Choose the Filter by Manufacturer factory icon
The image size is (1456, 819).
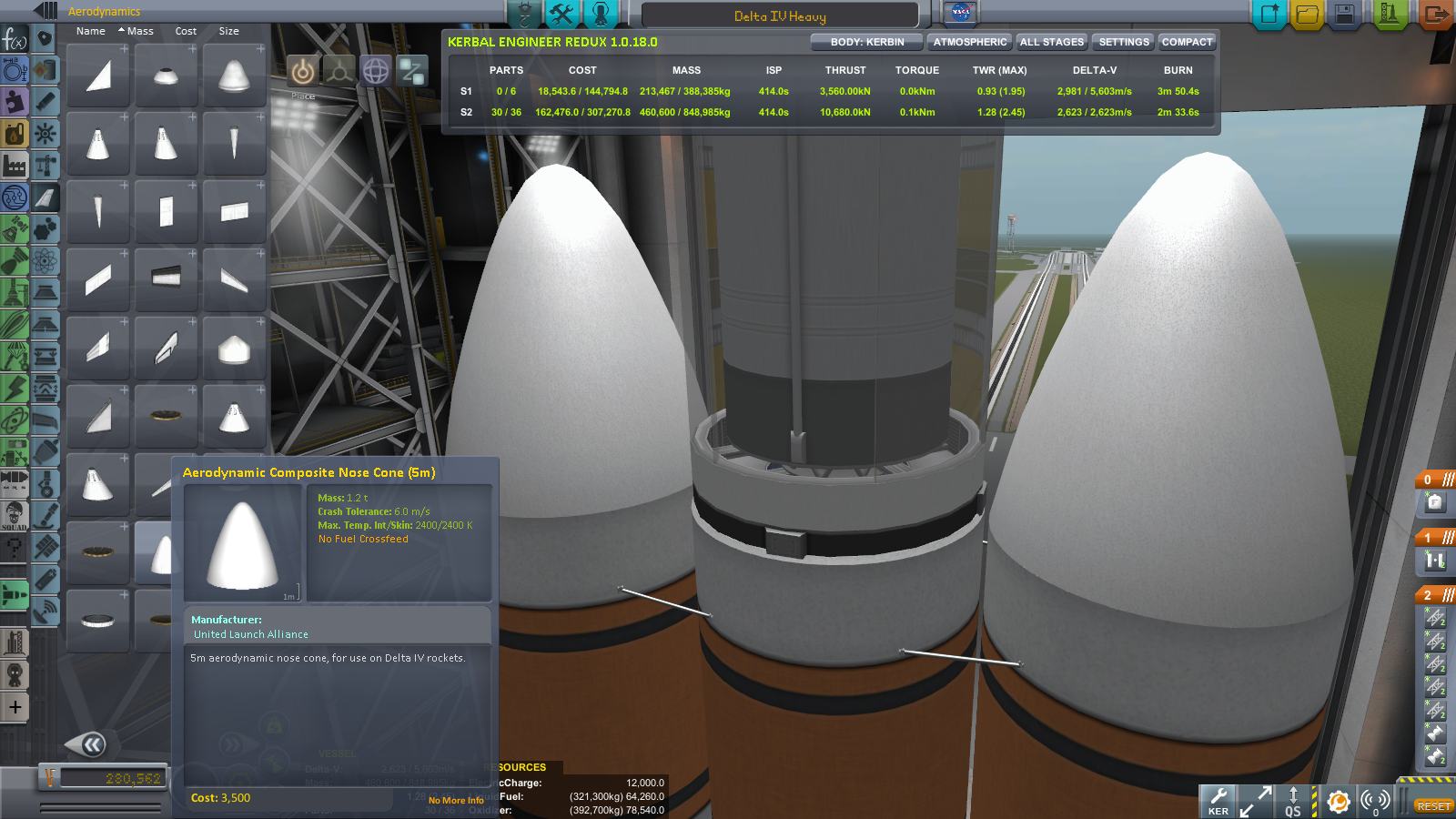tap(15, 166)
